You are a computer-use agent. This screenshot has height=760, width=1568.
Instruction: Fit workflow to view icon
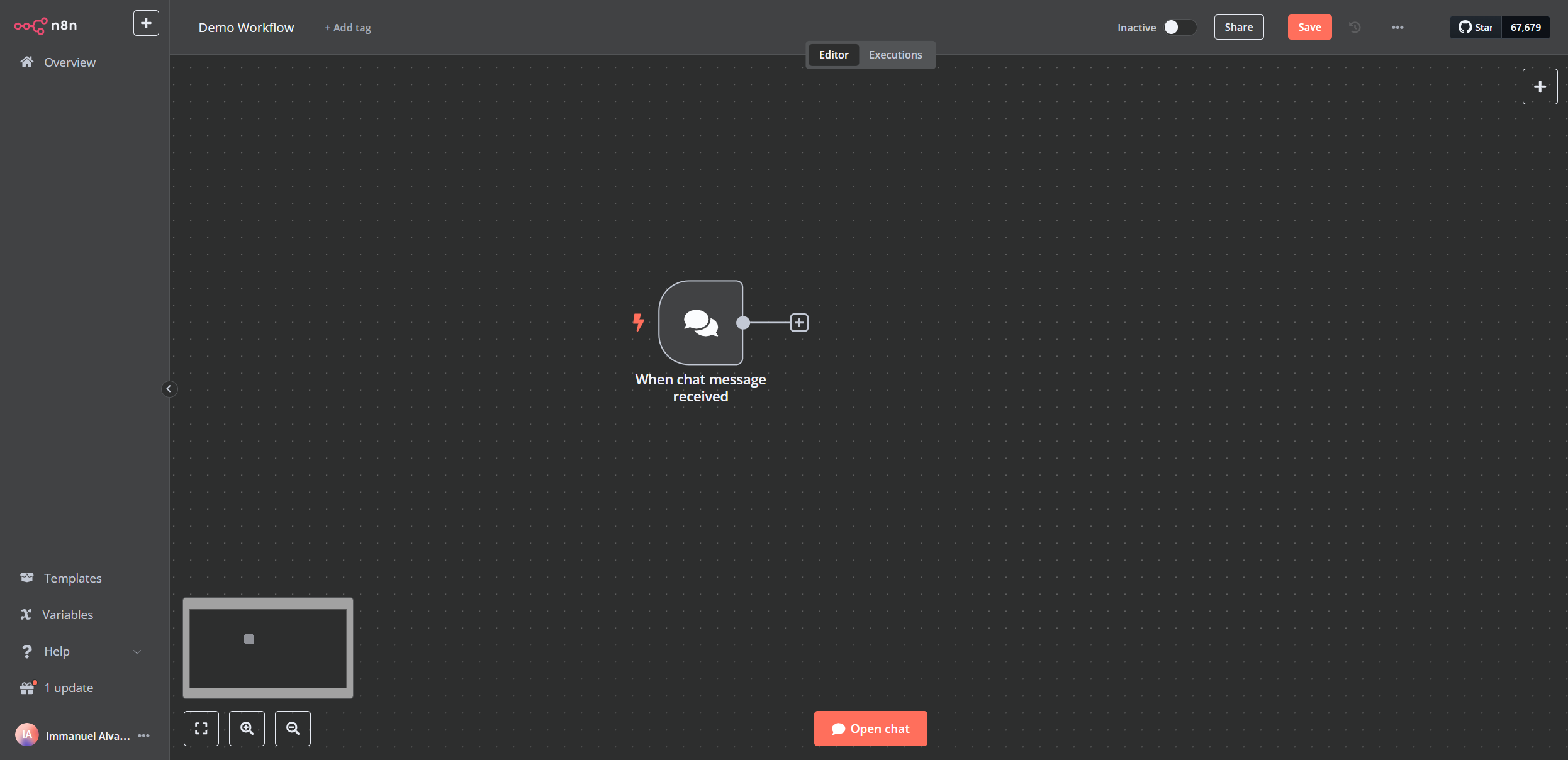tap(201, 729)
